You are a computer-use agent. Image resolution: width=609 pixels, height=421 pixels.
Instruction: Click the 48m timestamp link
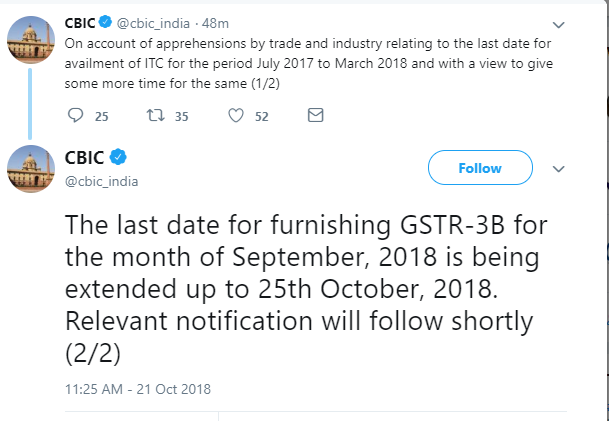coord(215,24)
